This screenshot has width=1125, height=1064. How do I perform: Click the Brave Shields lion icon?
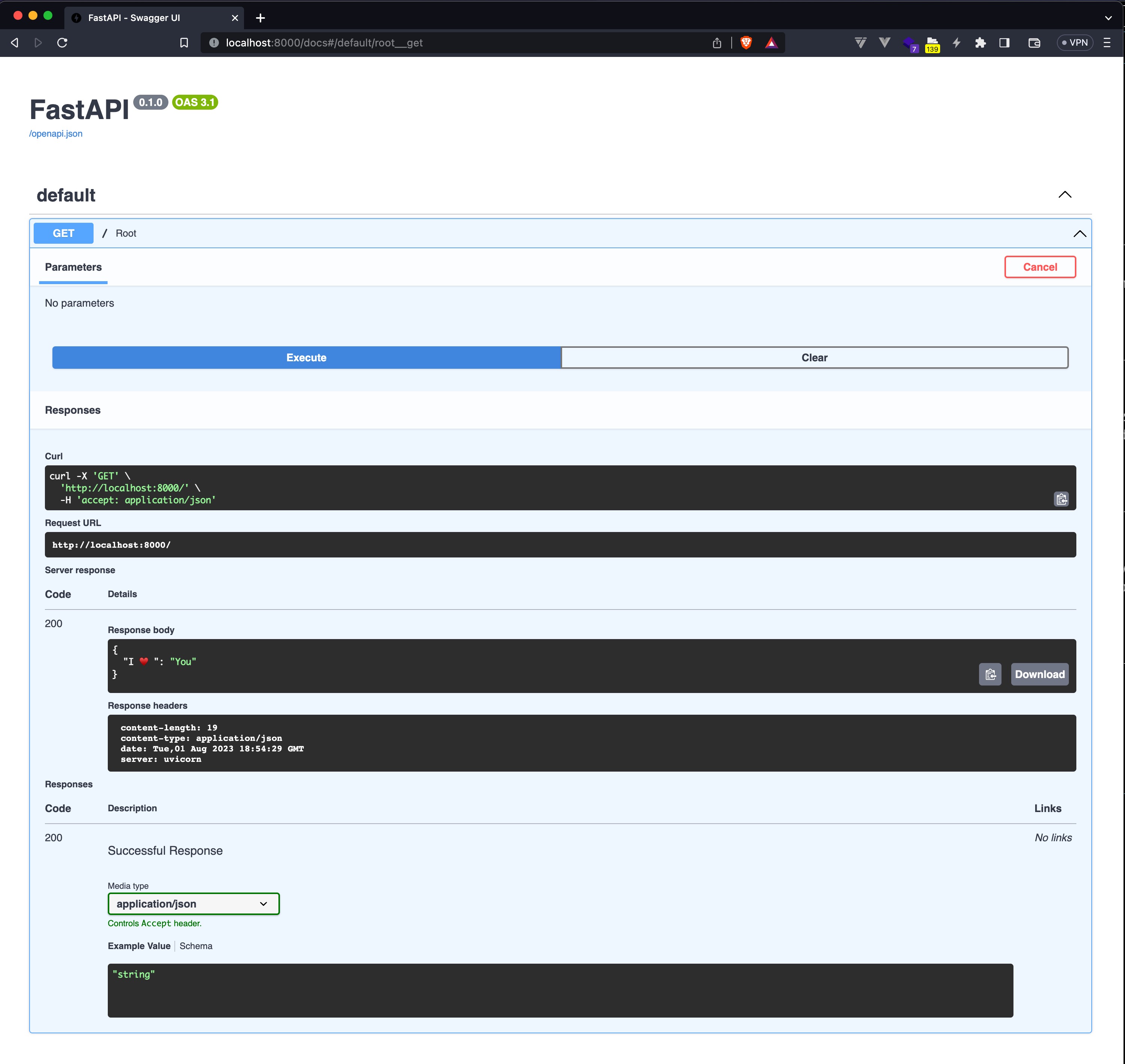tap(746, 43)
